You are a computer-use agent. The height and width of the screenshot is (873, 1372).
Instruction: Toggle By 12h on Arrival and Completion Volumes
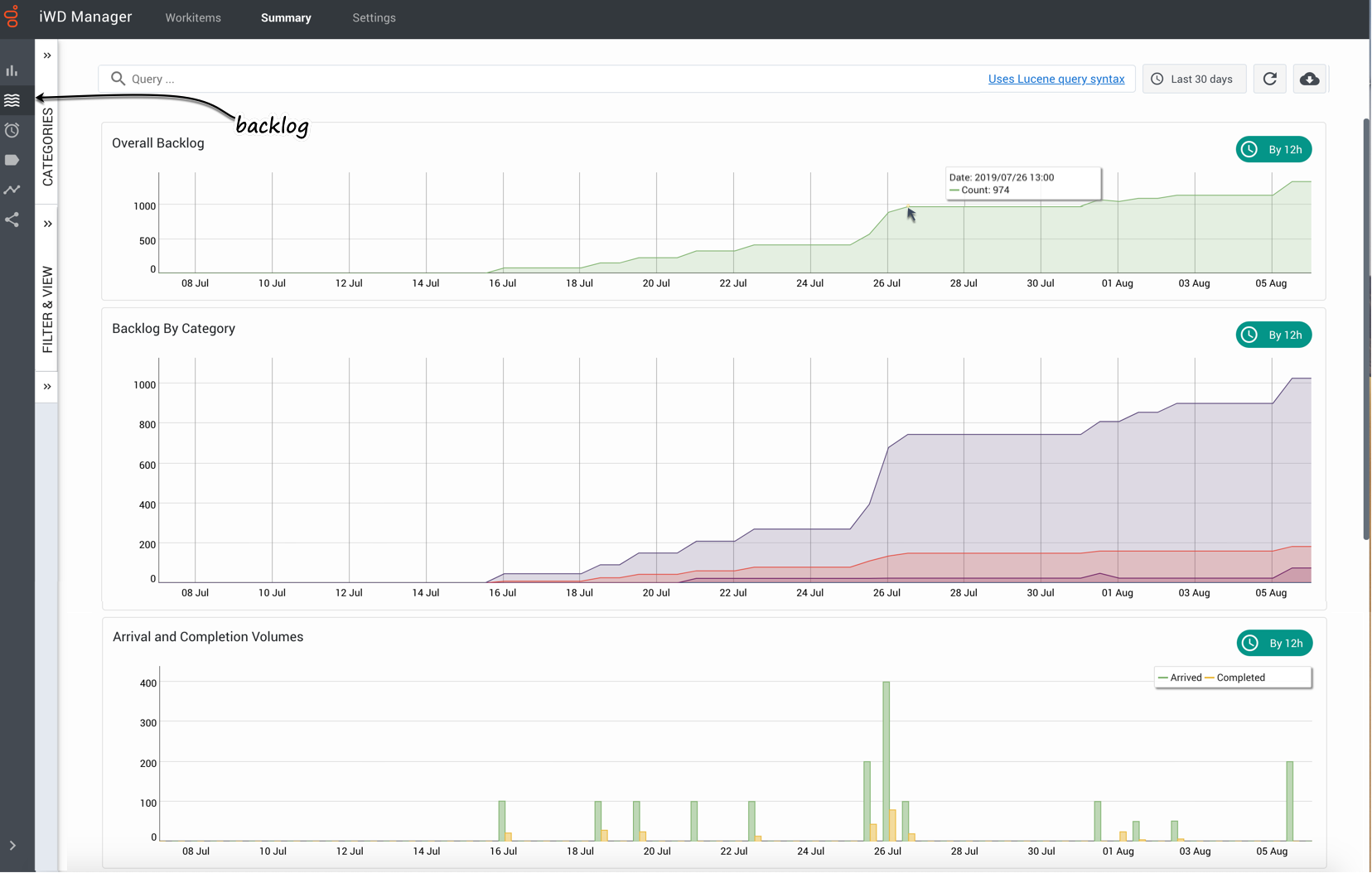click(x=1274, y=643)
